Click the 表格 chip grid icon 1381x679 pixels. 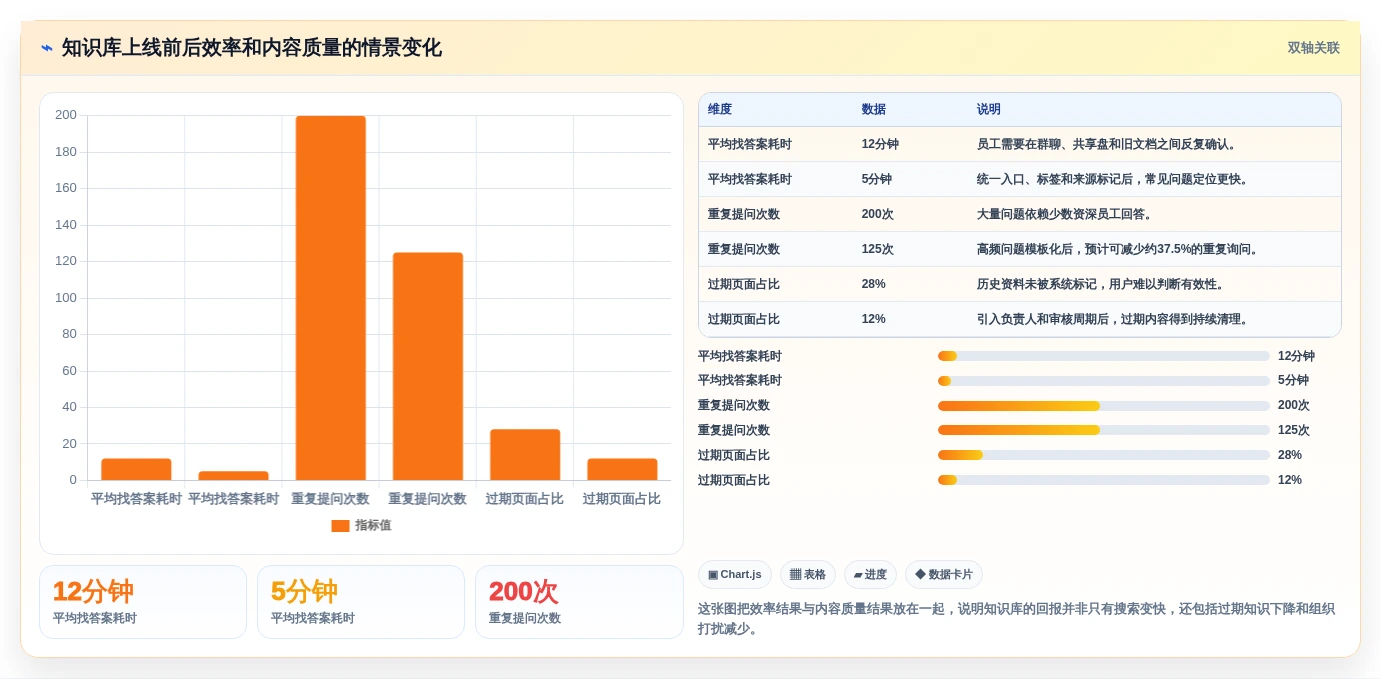coord(795,575)
